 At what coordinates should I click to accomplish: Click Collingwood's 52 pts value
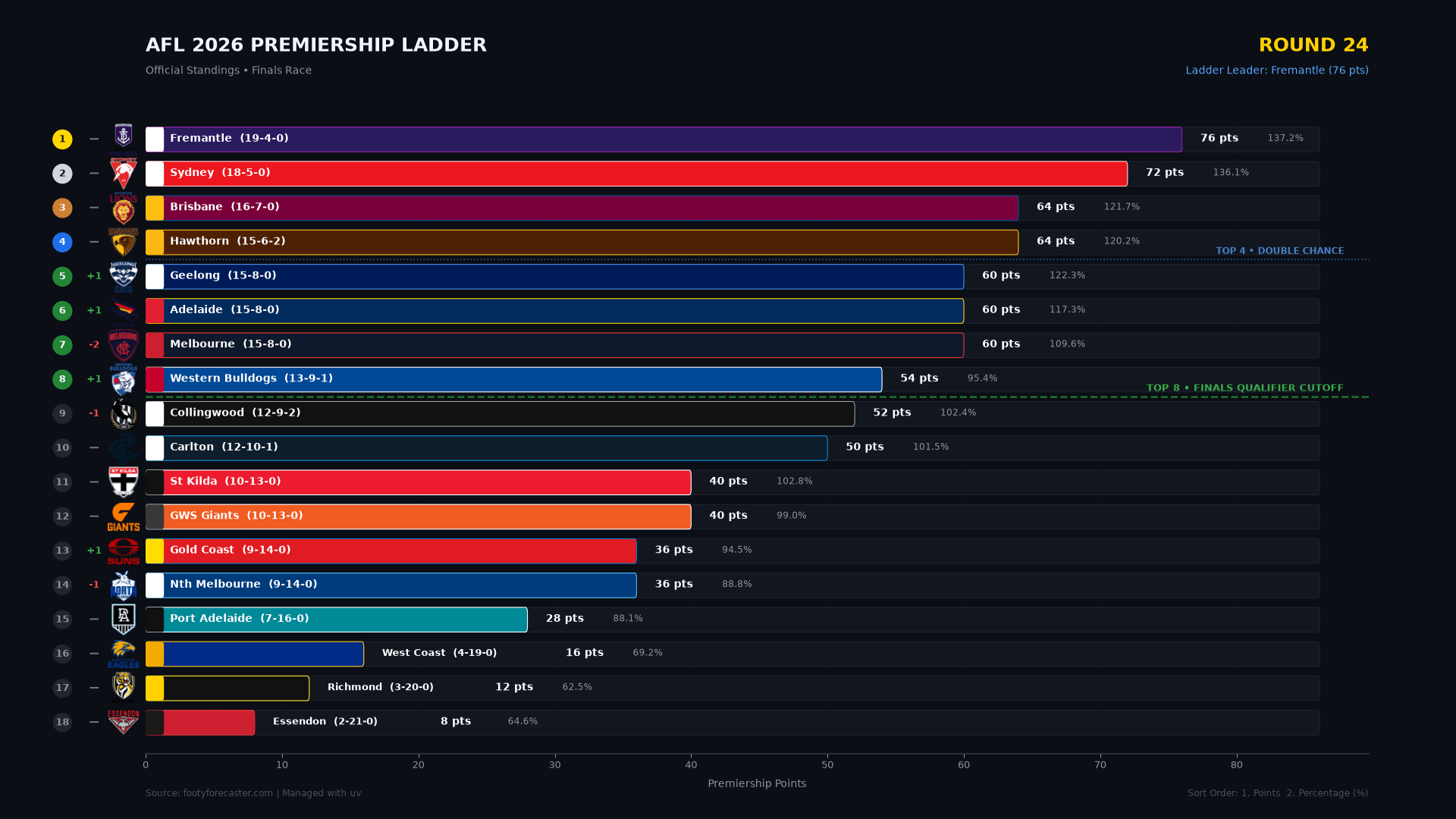(892, 413)
